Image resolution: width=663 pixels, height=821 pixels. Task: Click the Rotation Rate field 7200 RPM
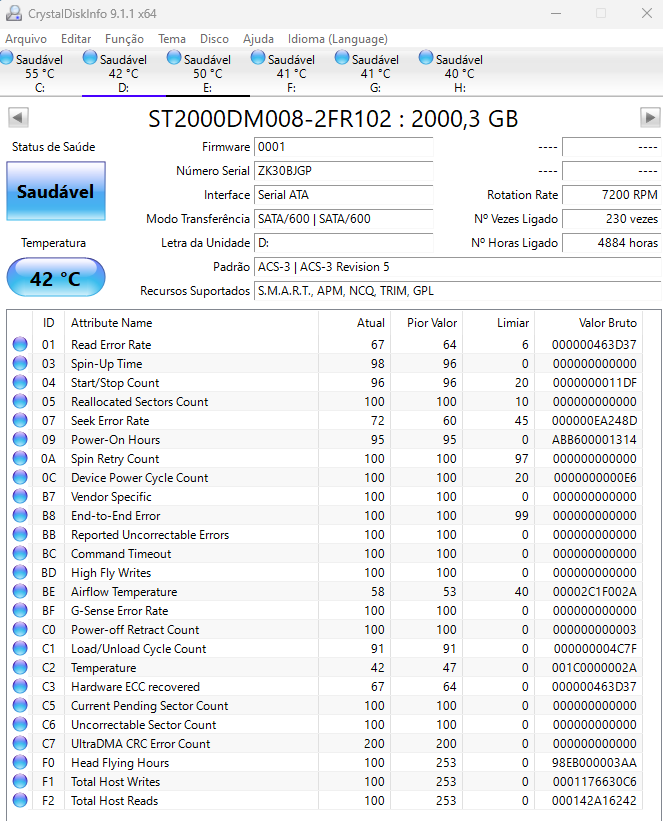(611, 195)
